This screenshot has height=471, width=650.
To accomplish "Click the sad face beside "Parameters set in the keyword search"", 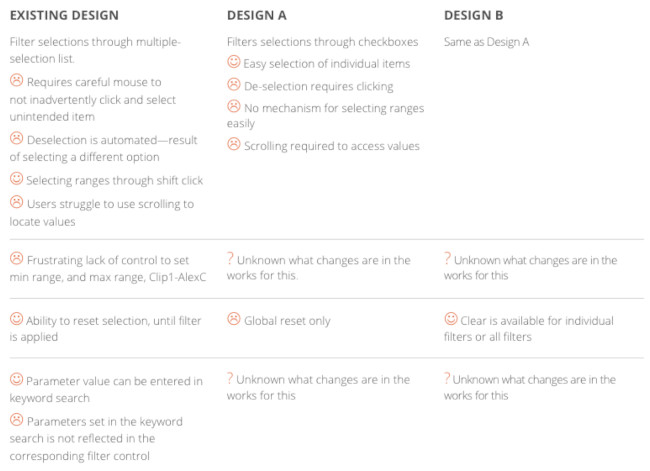I will 16,420.
